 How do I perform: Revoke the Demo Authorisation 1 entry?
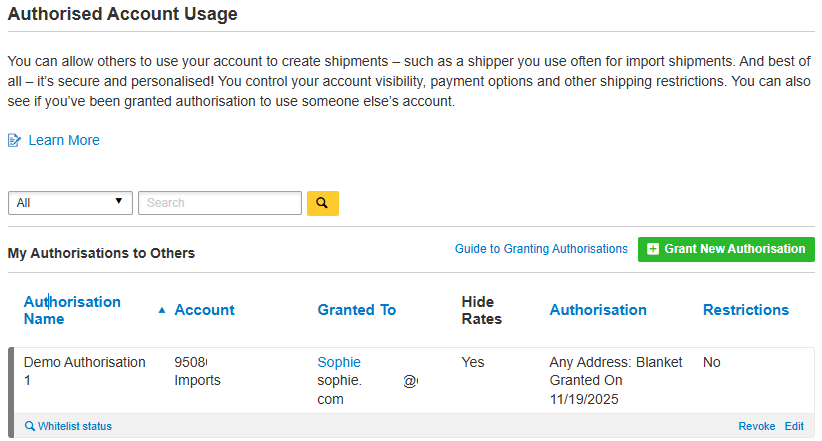pyautogui.click(x=757, y=427)
